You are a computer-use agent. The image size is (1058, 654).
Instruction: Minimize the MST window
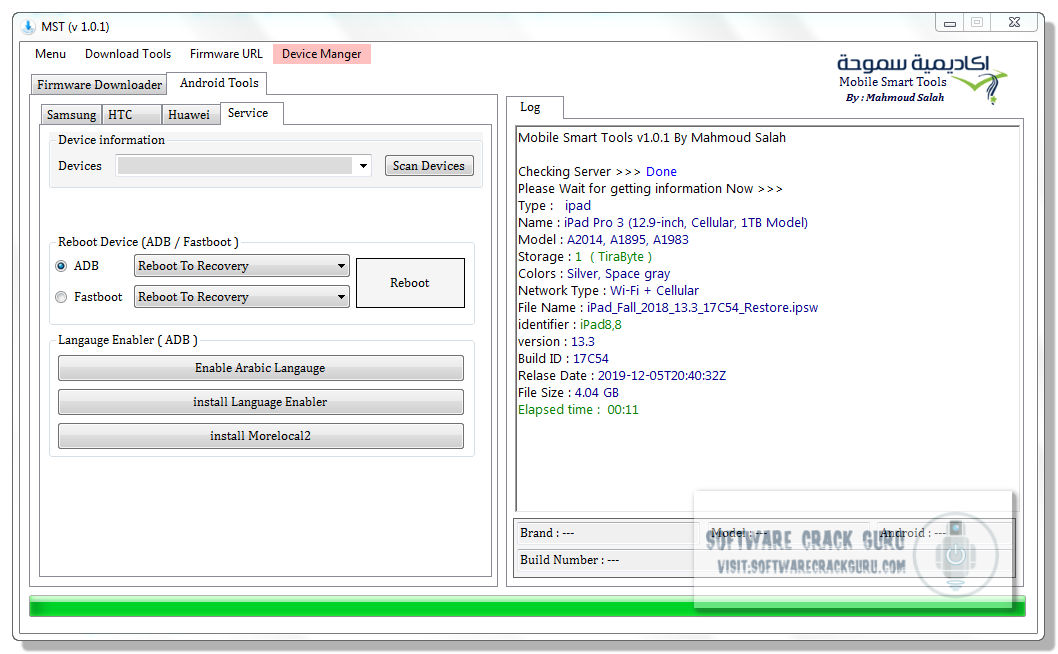point(949,23)
